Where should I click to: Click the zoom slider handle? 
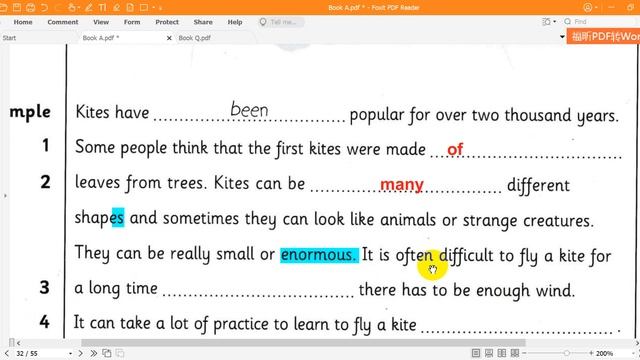pyautogui.click(x=567, y=353)
